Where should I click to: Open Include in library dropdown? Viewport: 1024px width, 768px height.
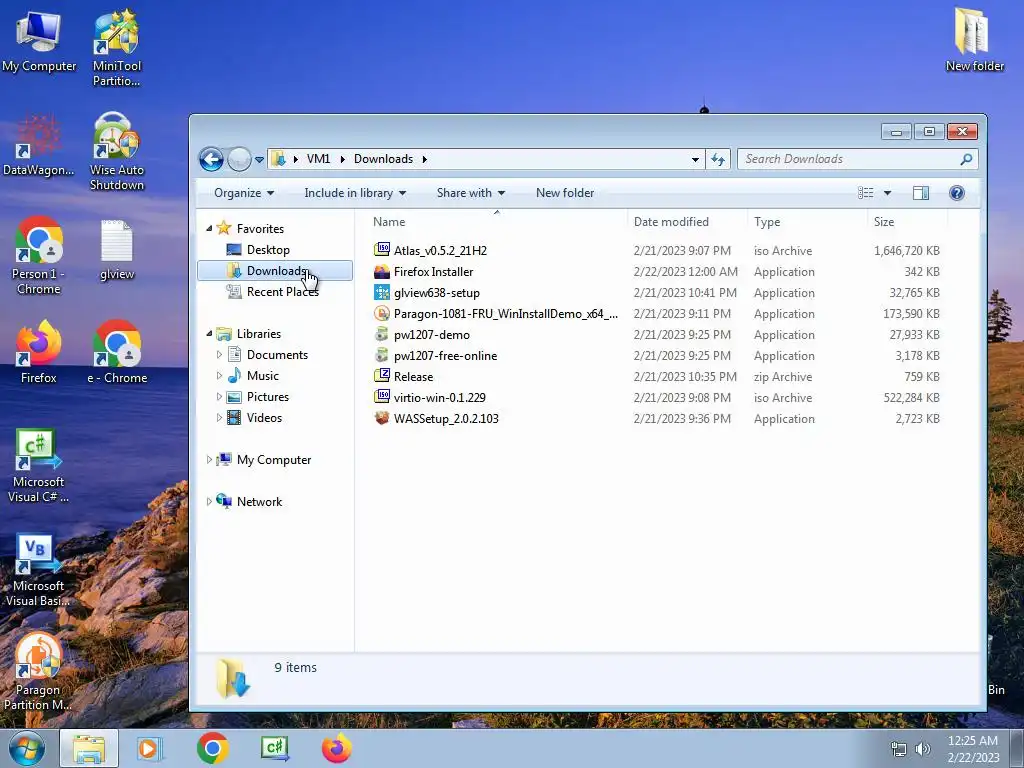(355, 193)
